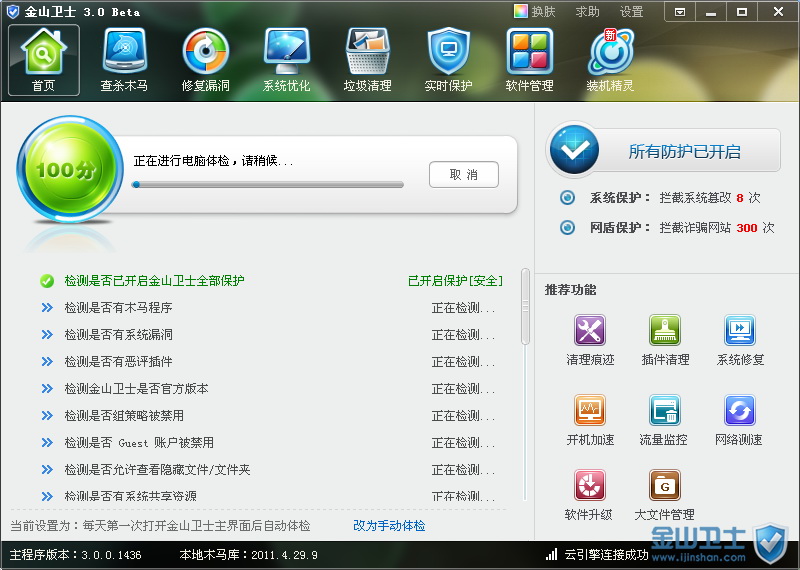Click the red count 300
800x570 pixels.
click(746, 228)
